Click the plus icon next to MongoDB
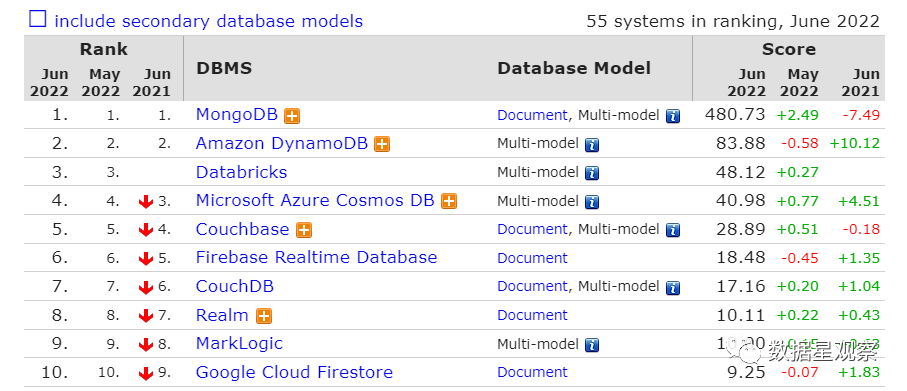Viewport: 907px width, 391px height. tap(292, 116)
